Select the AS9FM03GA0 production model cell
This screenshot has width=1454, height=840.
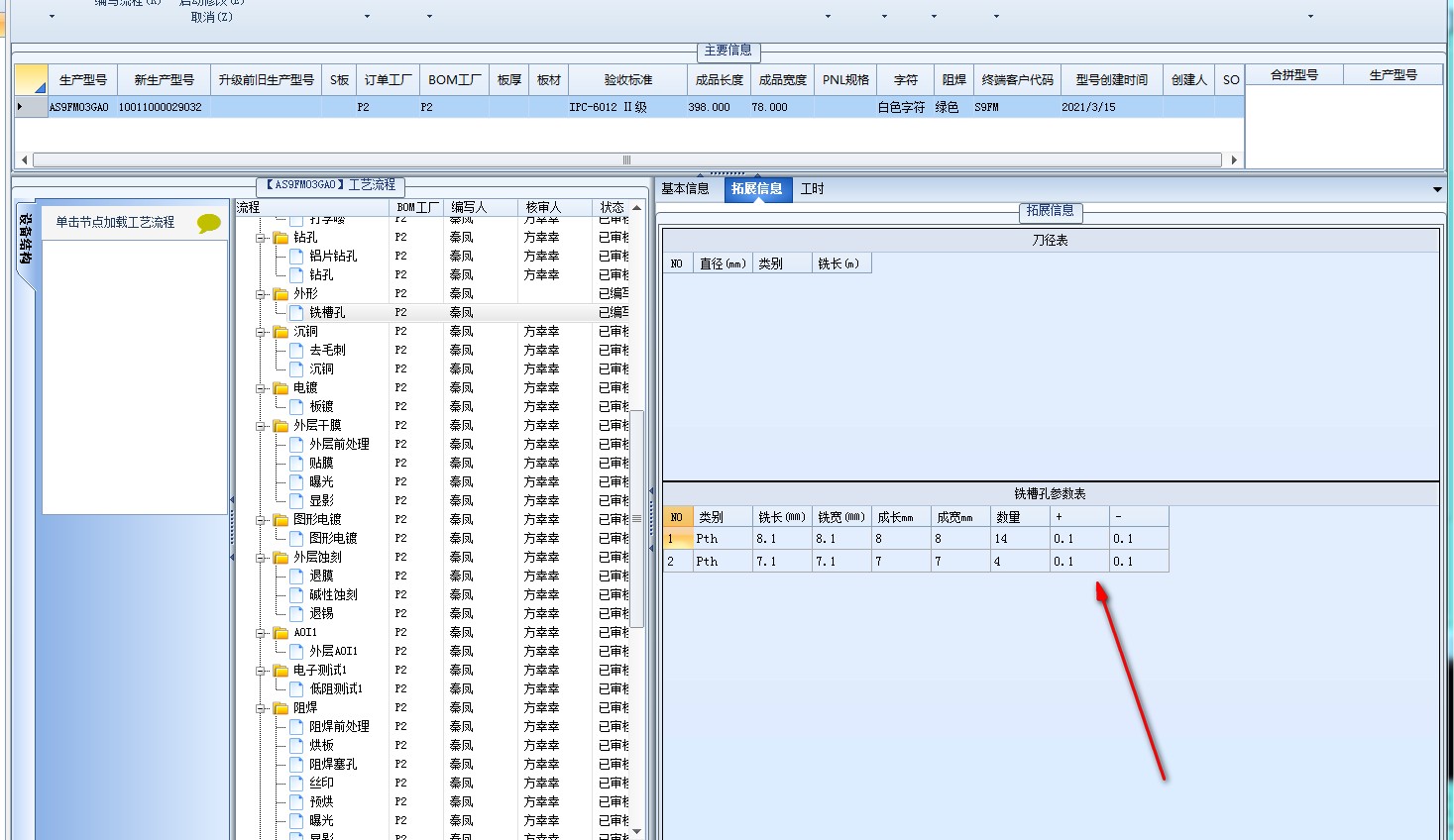tap(82, 107)
